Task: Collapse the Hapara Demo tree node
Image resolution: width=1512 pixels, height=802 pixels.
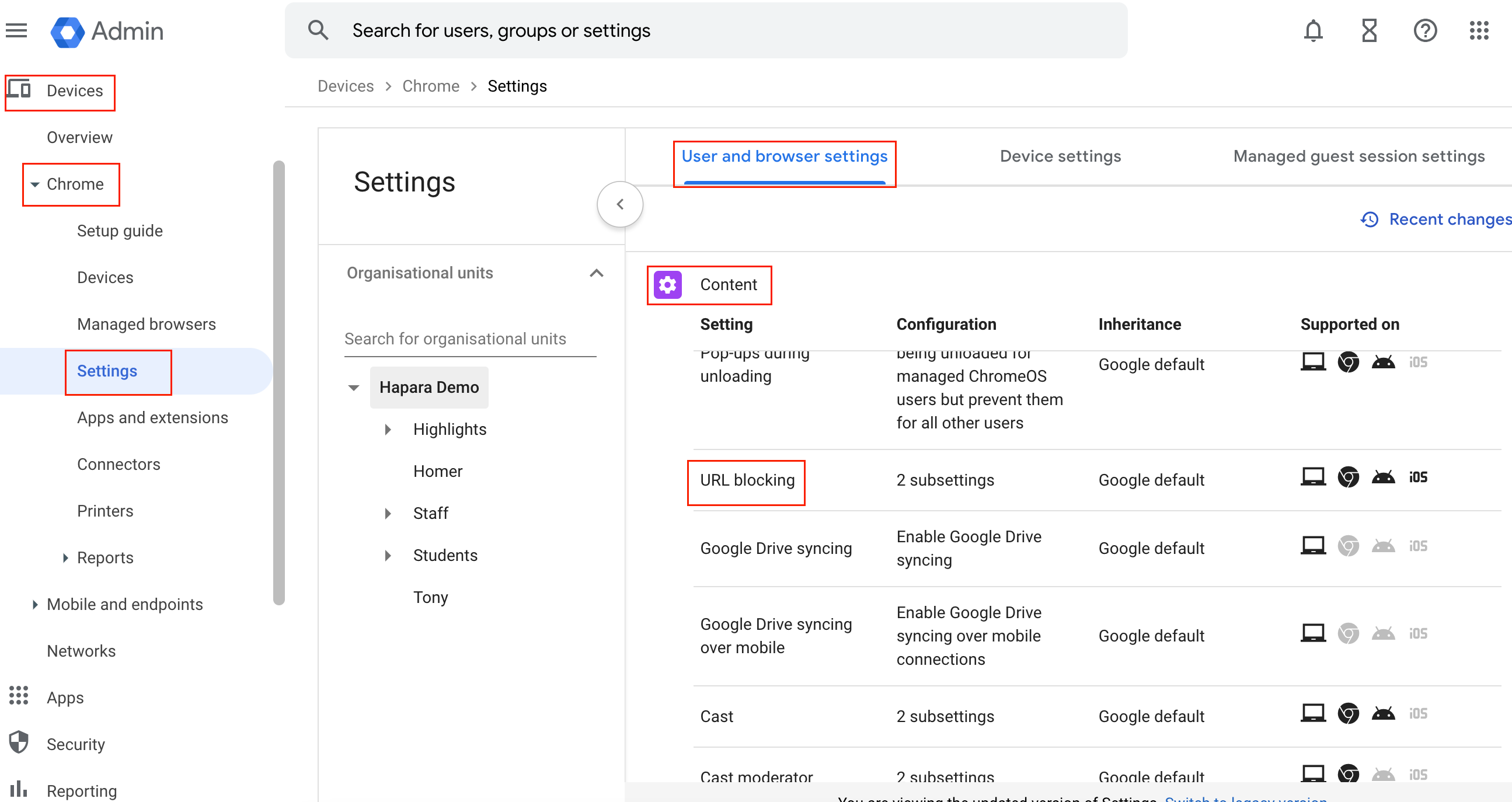Action: pos(353,387)
